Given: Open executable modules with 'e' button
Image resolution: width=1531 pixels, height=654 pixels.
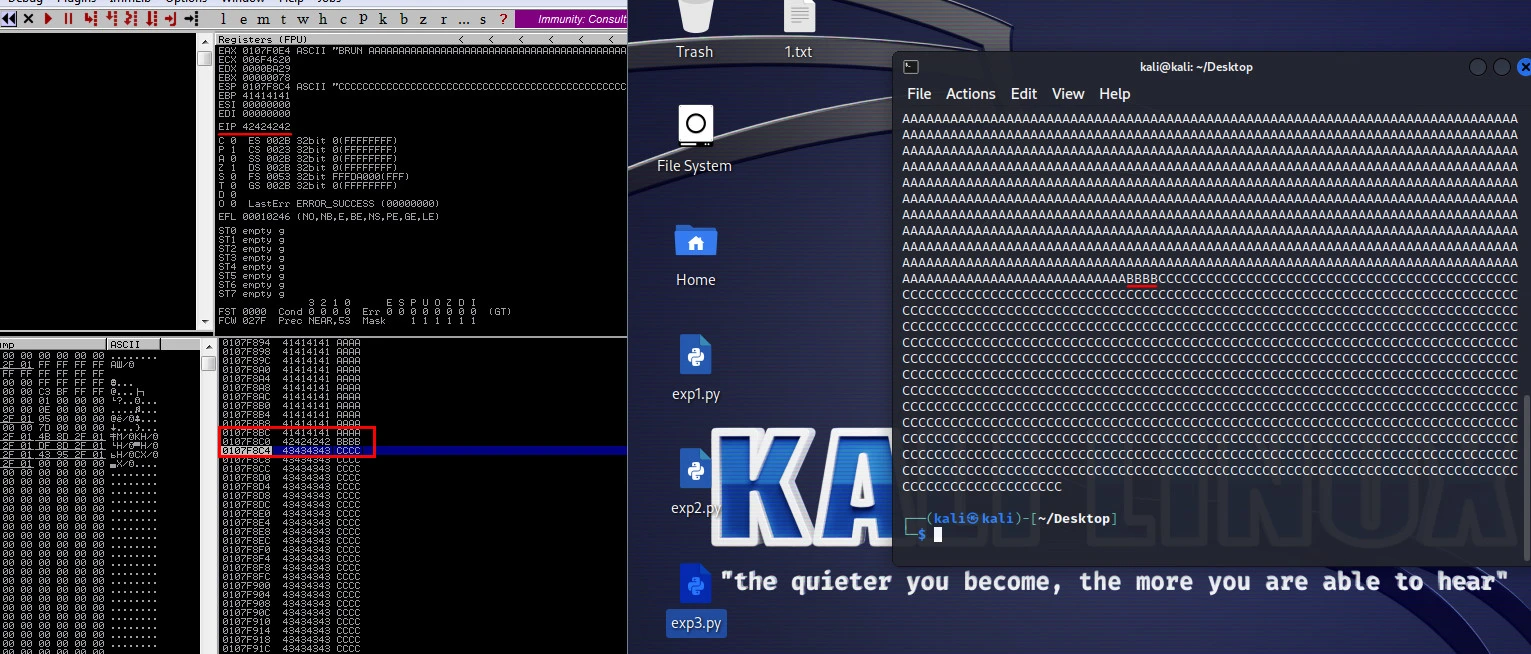Looking at the screenshot, I should 243,19.
